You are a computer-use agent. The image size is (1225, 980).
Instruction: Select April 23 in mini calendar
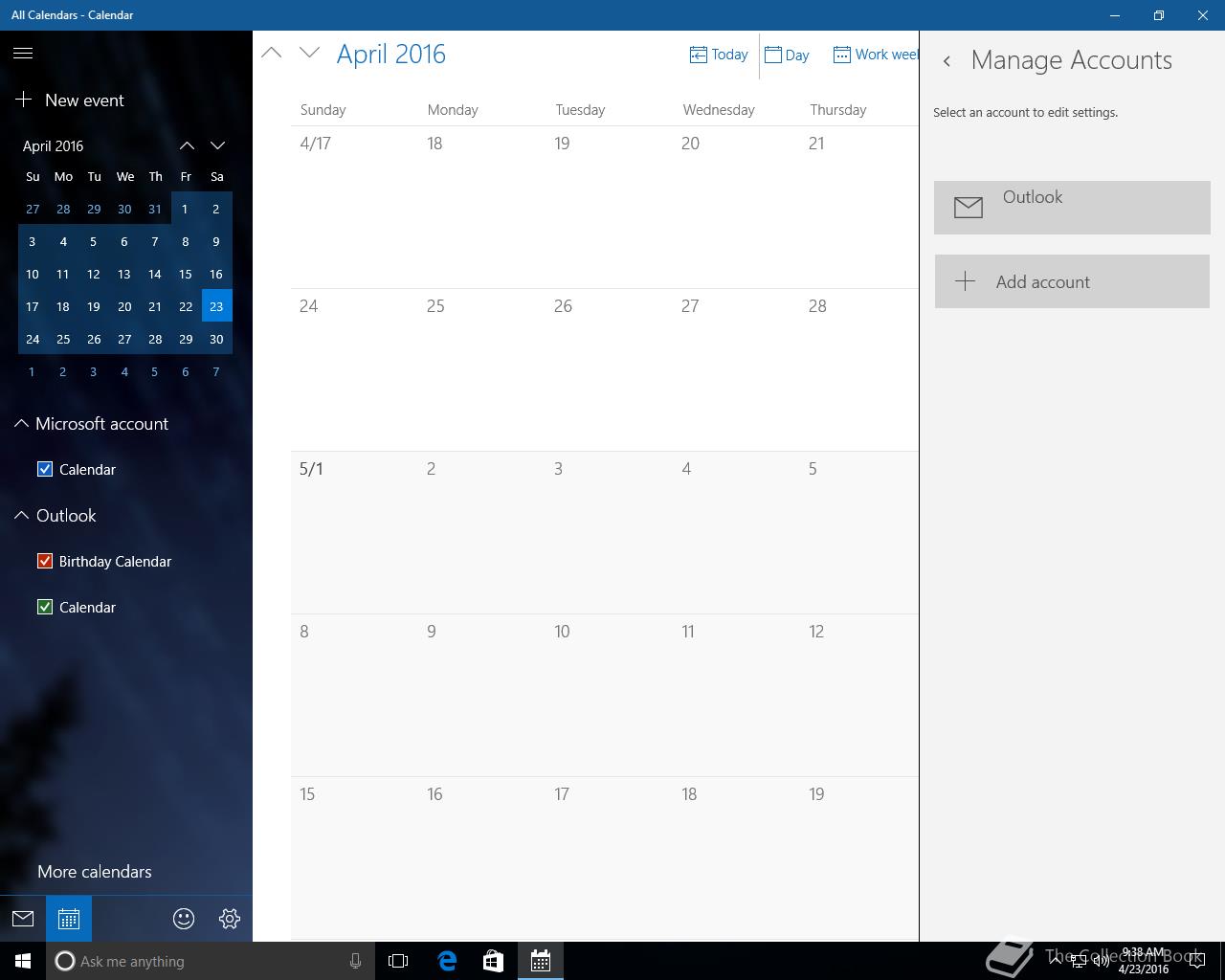[x=216, y=306]
